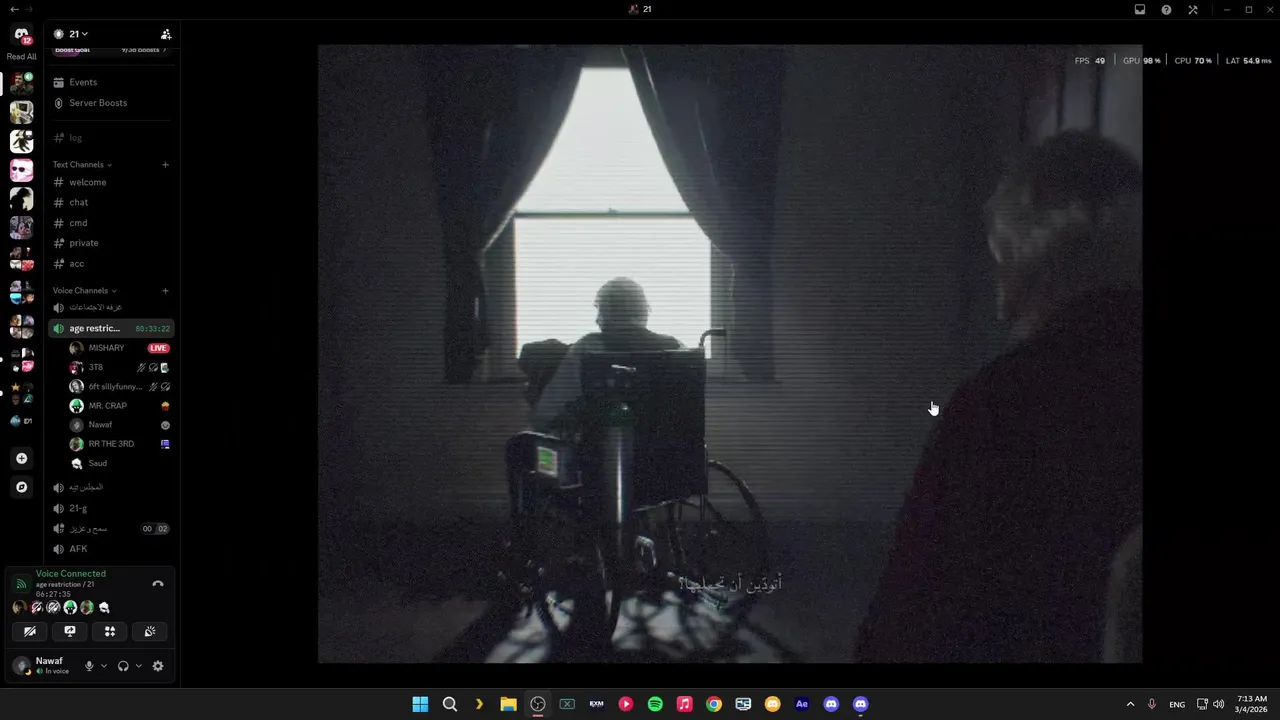
Task: Open Spotify from taskbar
Action: tap(655, 704)
